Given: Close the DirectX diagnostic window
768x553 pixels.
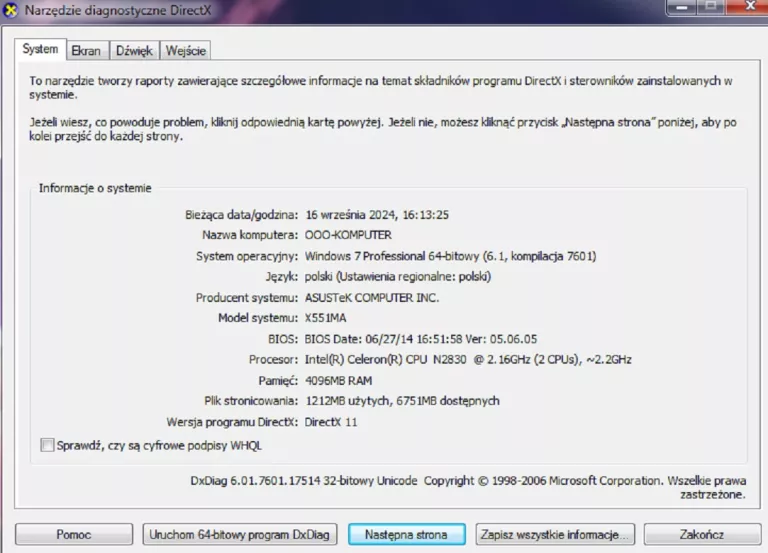Looking at the screenshot, I should (x=749, y=6).
